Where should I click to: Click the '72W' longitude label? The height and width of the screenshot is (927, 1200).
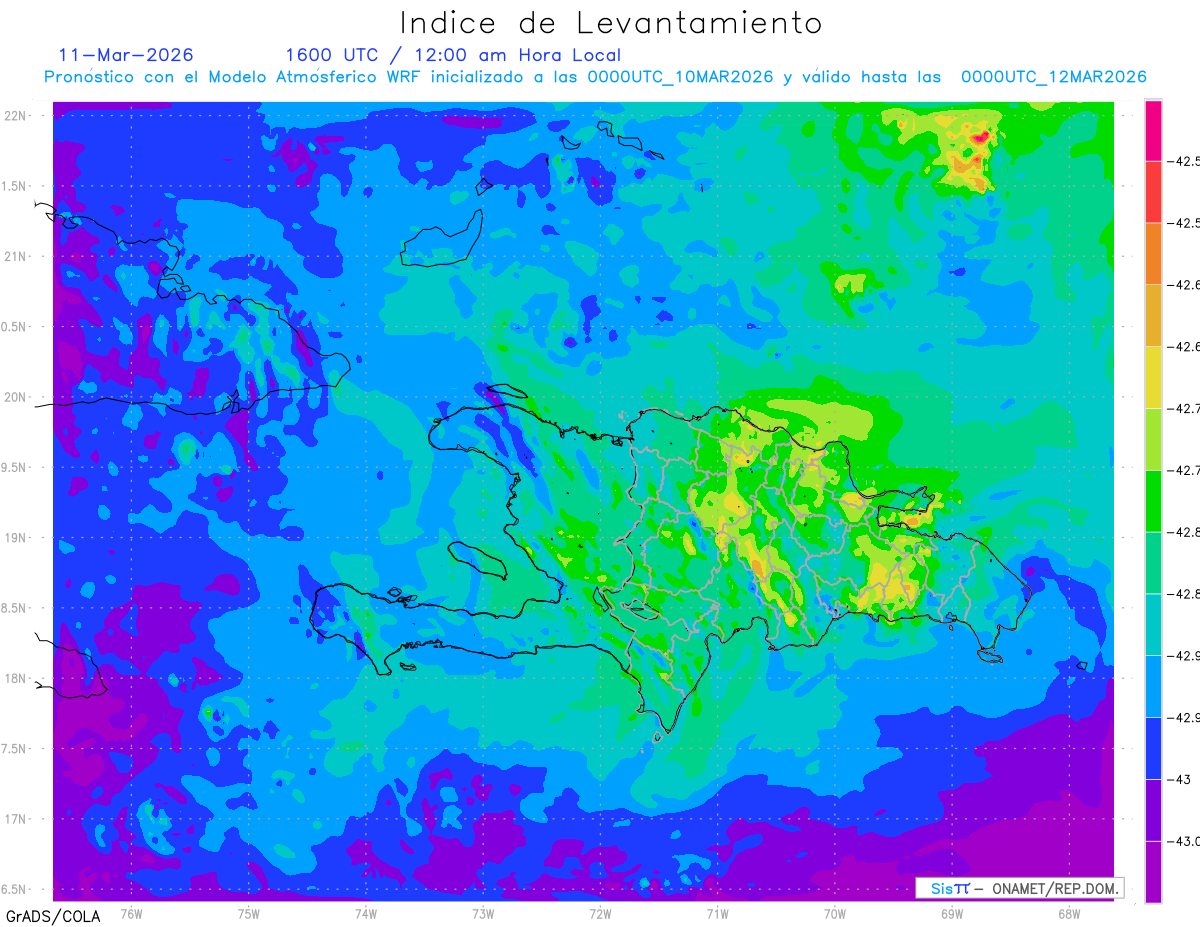(x=600, y=913)
